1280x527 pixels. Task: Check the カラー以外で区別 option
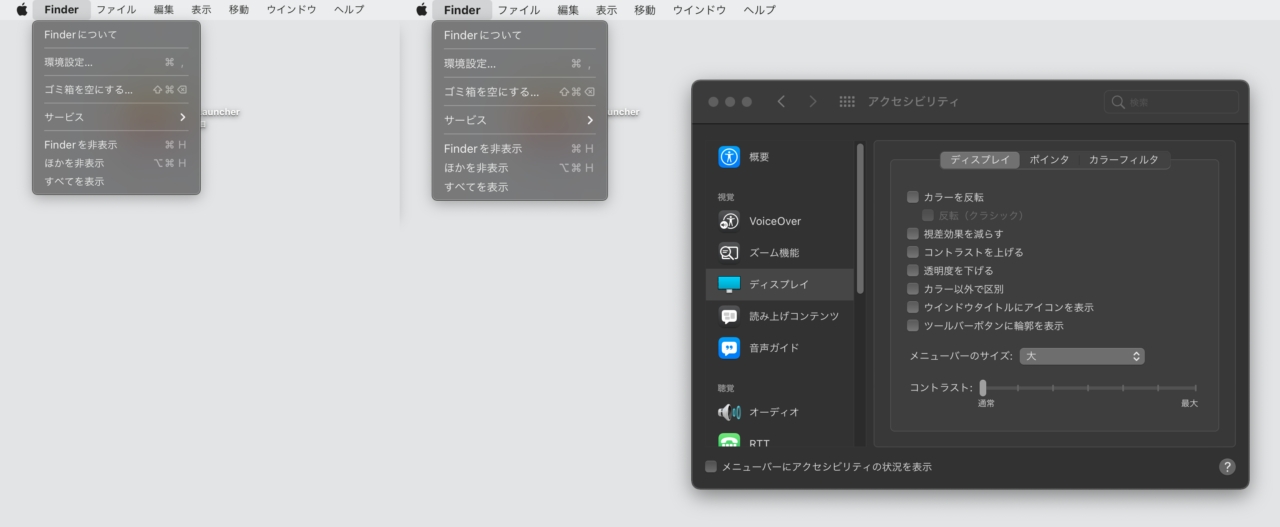(912, 288)
